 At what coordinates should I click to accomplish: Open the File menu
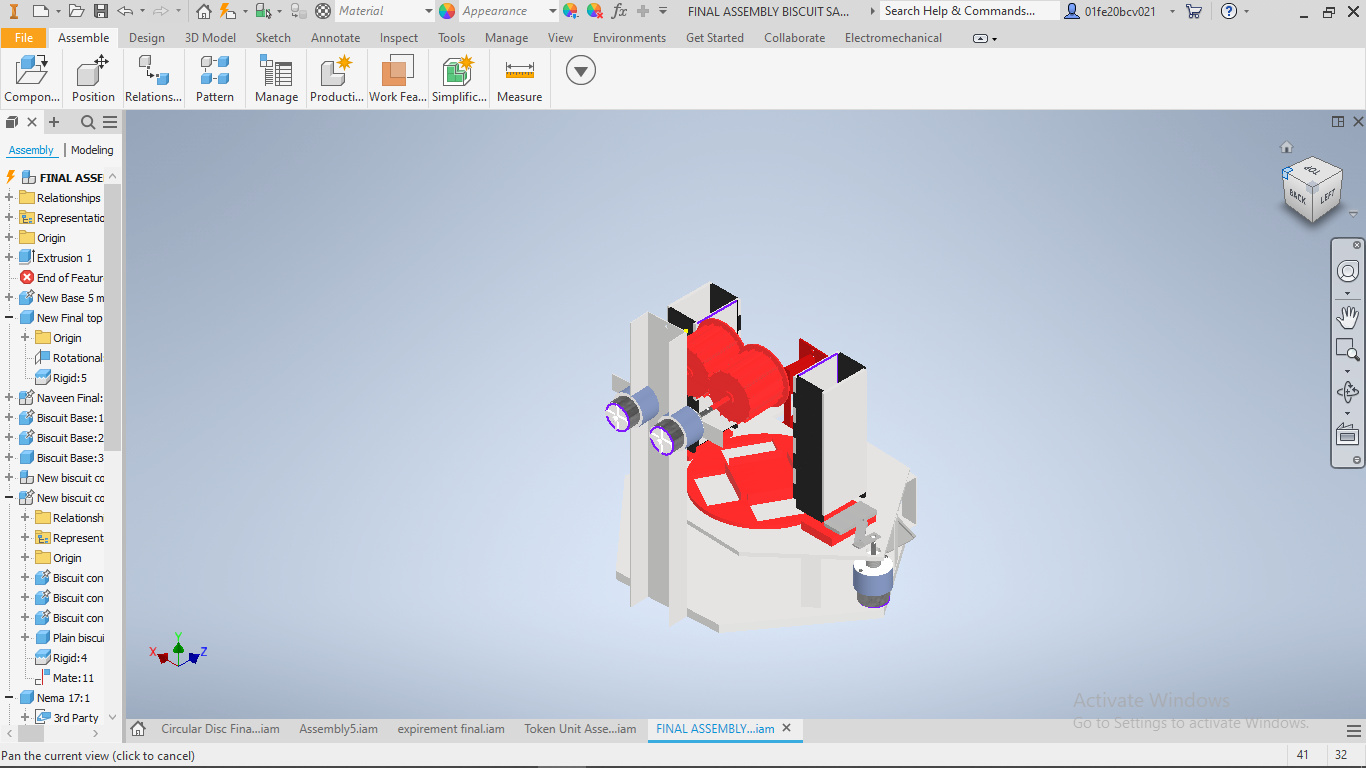pos(24,38)
